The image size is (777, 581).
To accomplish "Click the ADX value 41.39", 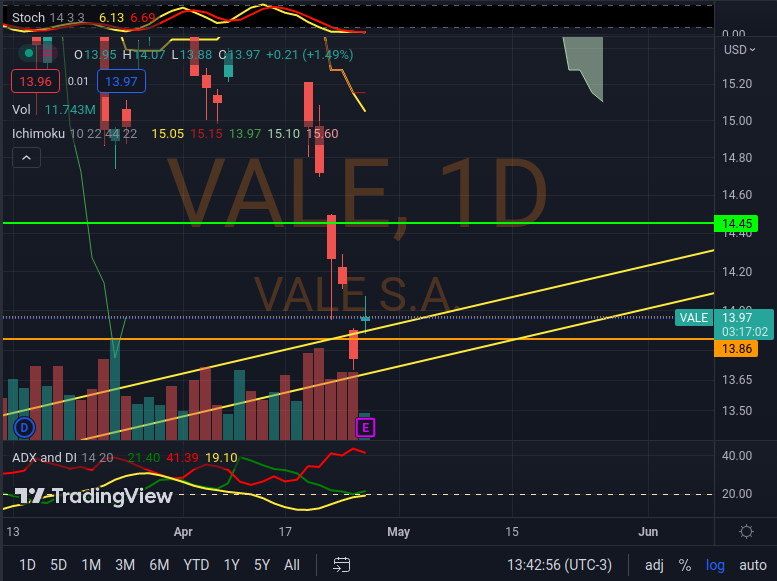I will (x=182, y=458).
